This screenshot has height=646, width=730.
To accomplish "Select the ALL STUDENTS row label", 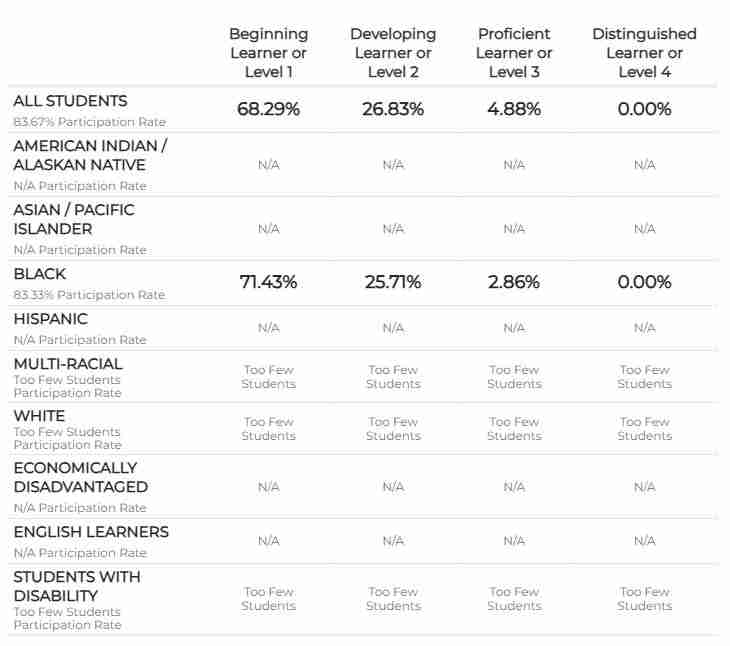I will point(70,101).
